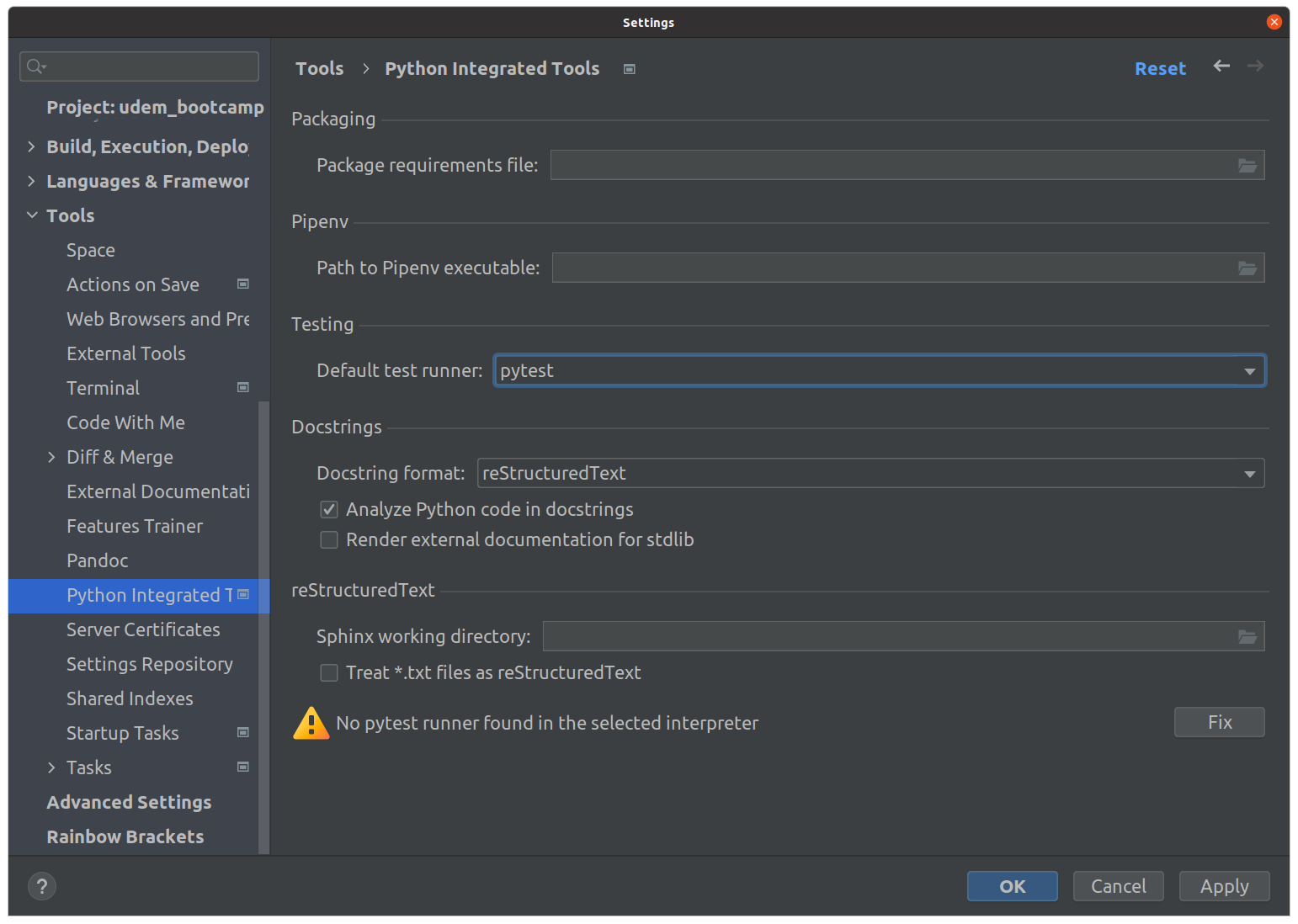1298x924 pixels.
Task: Open Advanced Settings page
Action: click(x=129, y=803)
